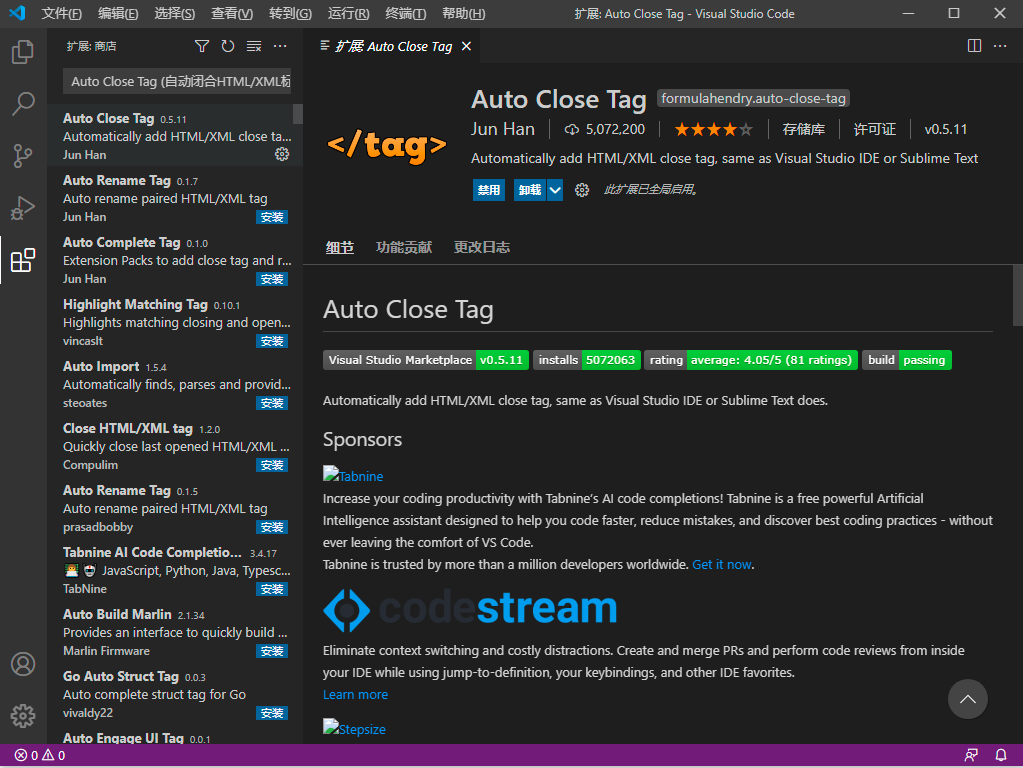Split the editor to the right
The image size is (1023, 768).
click(974, 46)
